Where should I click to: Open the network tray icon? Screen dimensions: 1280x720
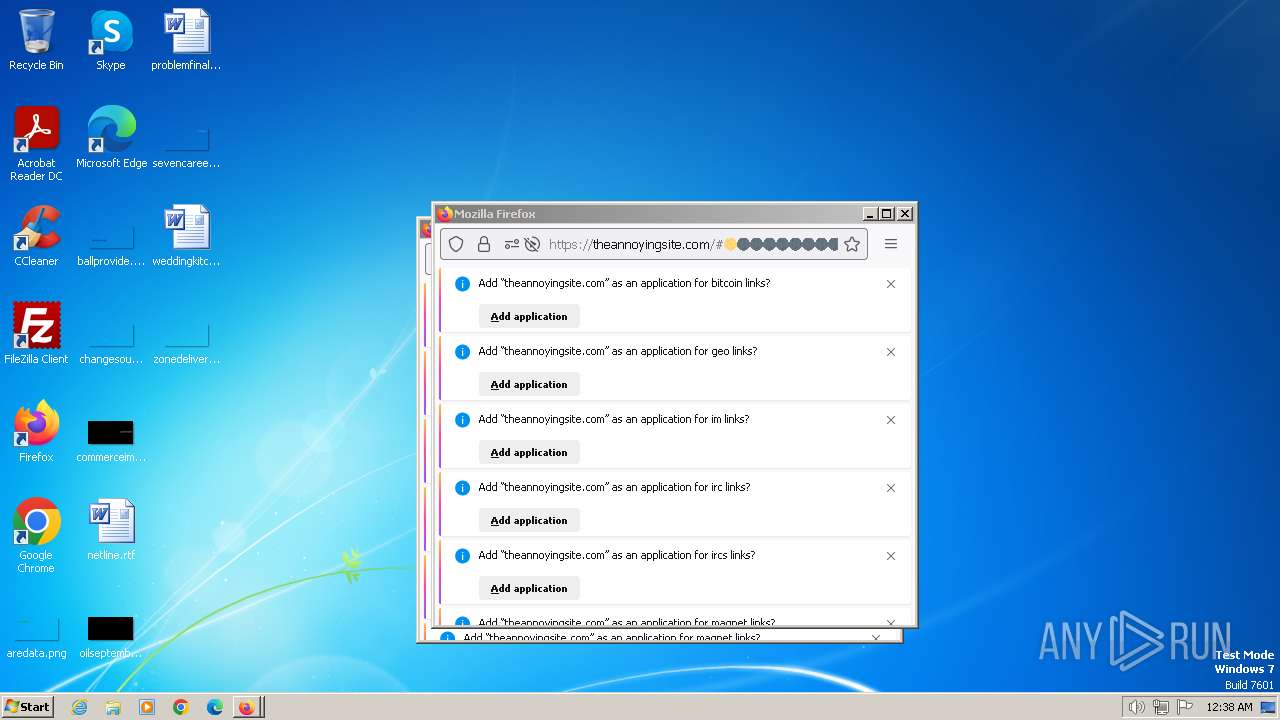point(1161,707)
